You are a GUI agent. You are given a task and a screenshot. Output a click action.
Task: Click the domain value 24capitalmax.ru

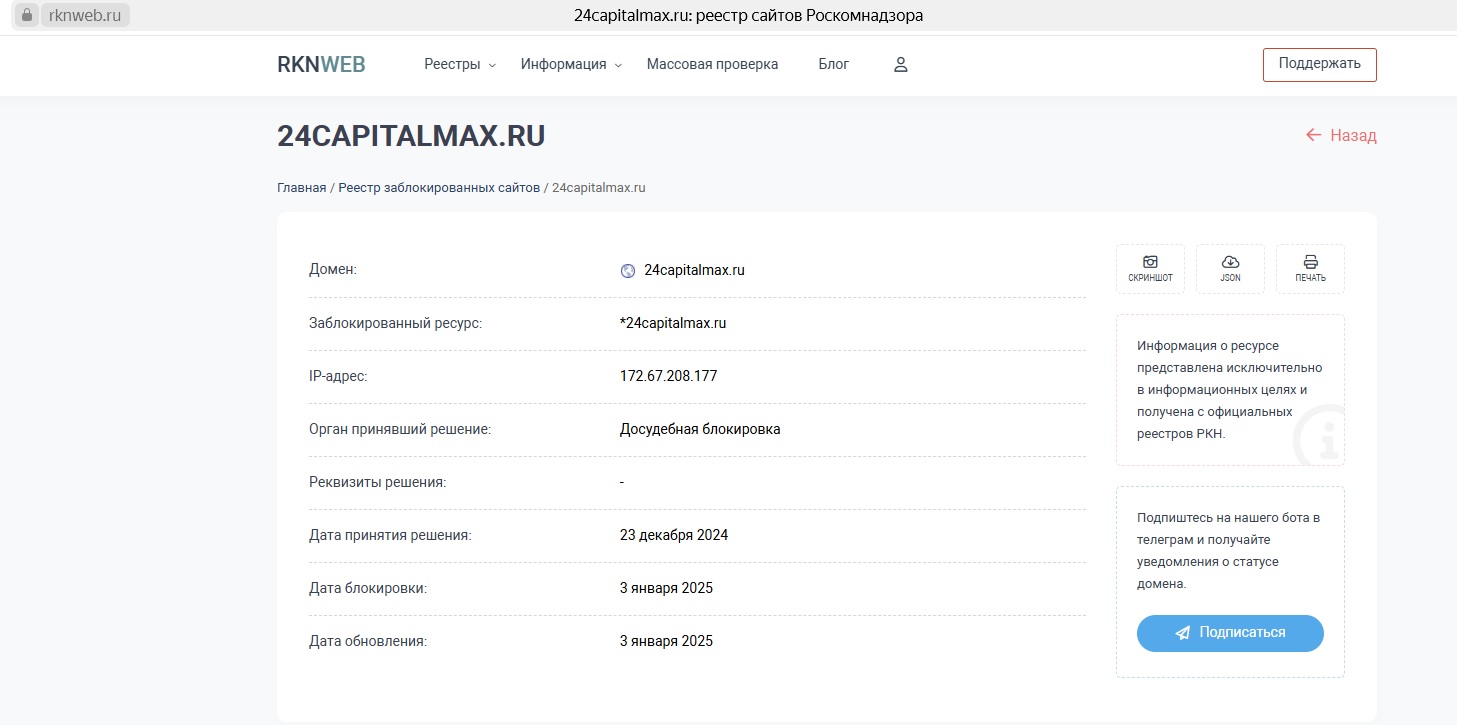pyautogui.click(x=694, y=270)
